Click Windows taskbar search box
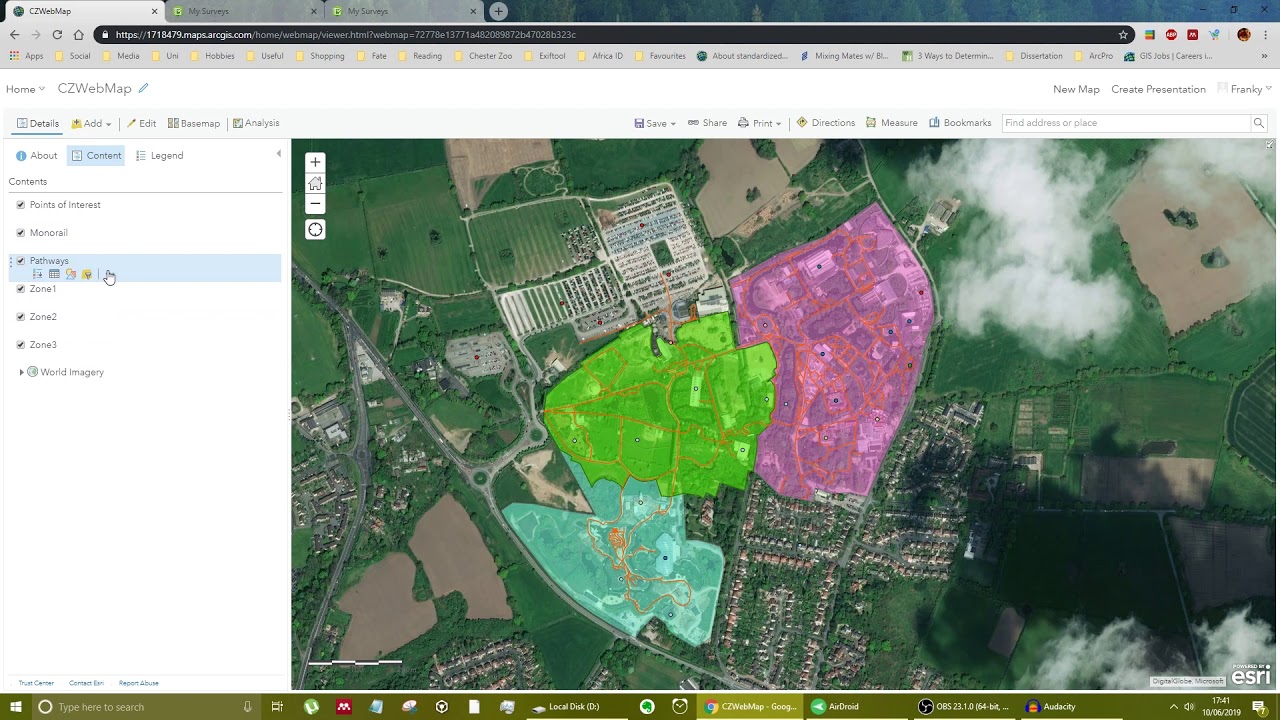 (x=147, y=707)
